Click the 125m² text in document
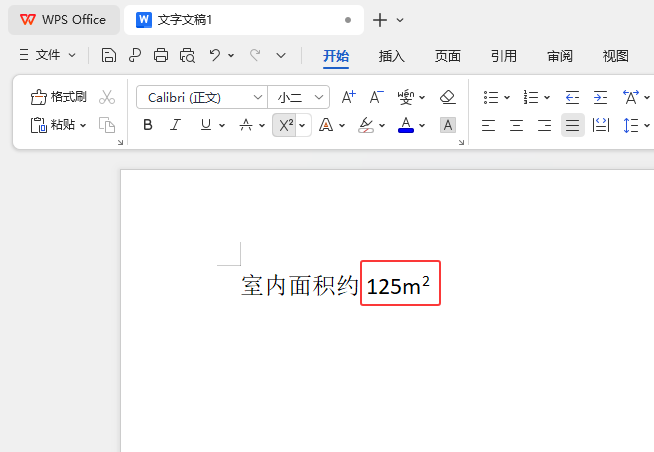The width and height of the screenshot is (654, 452). (398, 286)
